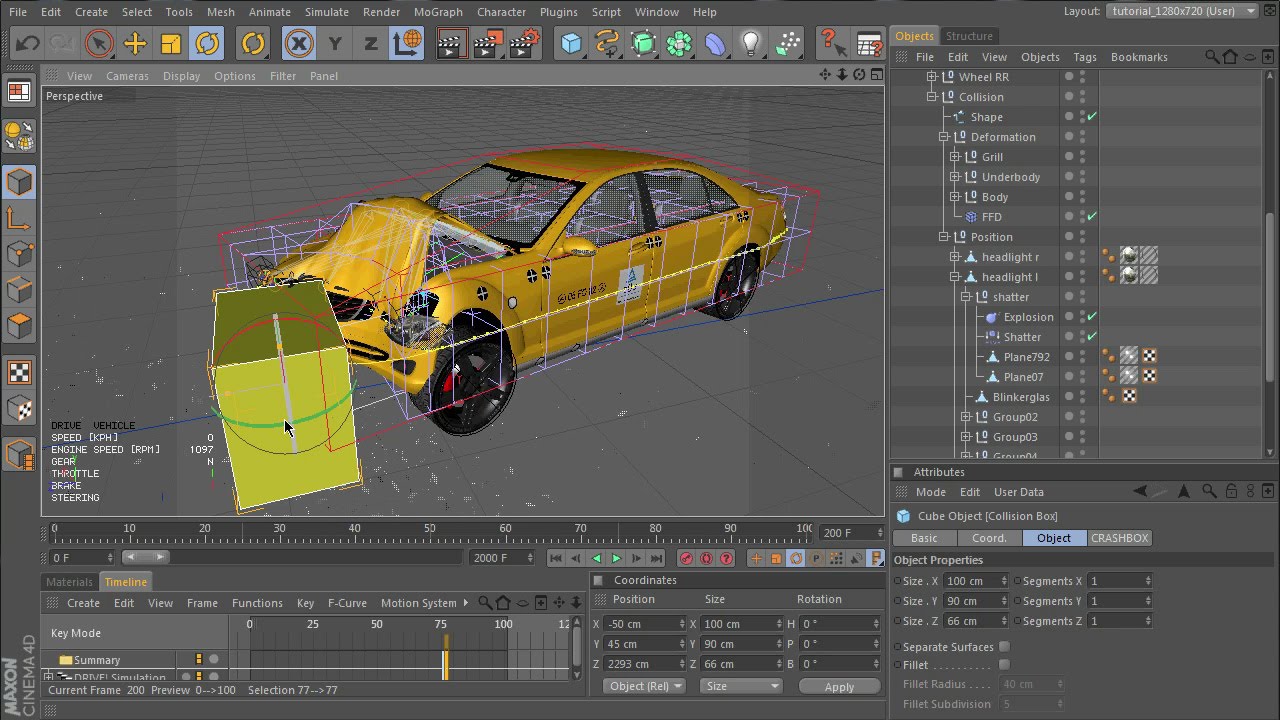Image resolution: width=1280 pixels, height=720 pixels.
Task: Switch to the Materials tab
Action: pyautogui.click(x=70, y=582)
